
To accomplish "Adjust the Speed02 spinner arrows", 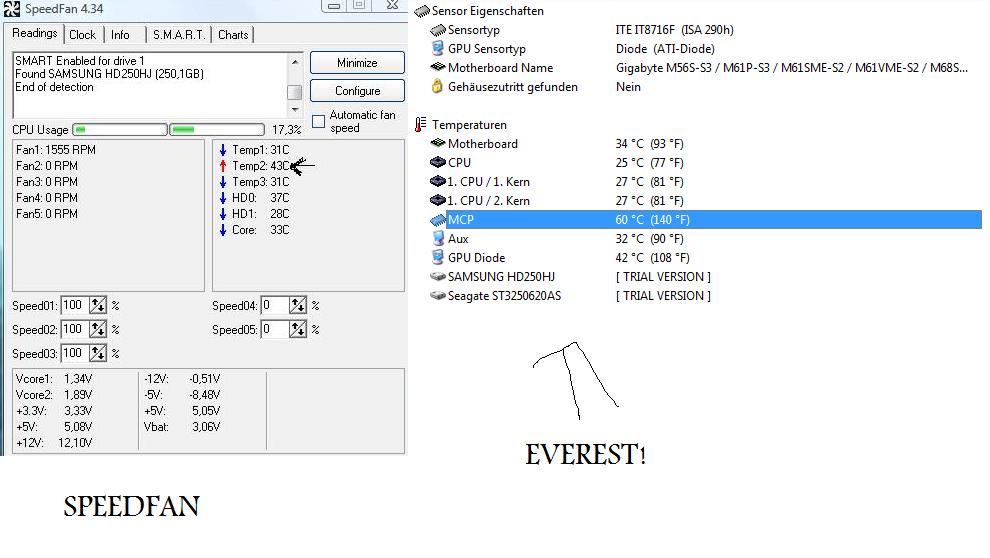I will [x=98, y=329].
